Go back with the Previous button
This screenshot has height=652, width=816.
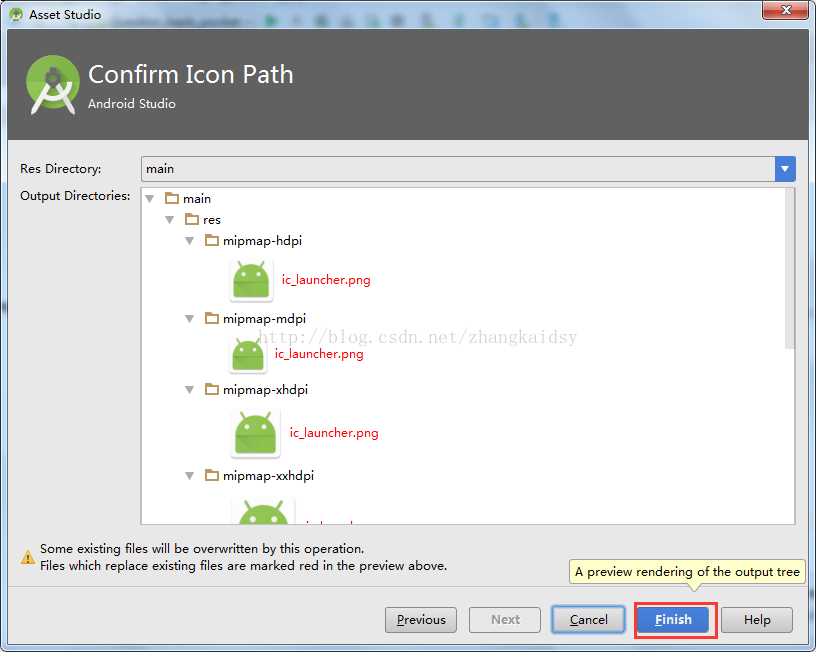[x=421, y=619]
